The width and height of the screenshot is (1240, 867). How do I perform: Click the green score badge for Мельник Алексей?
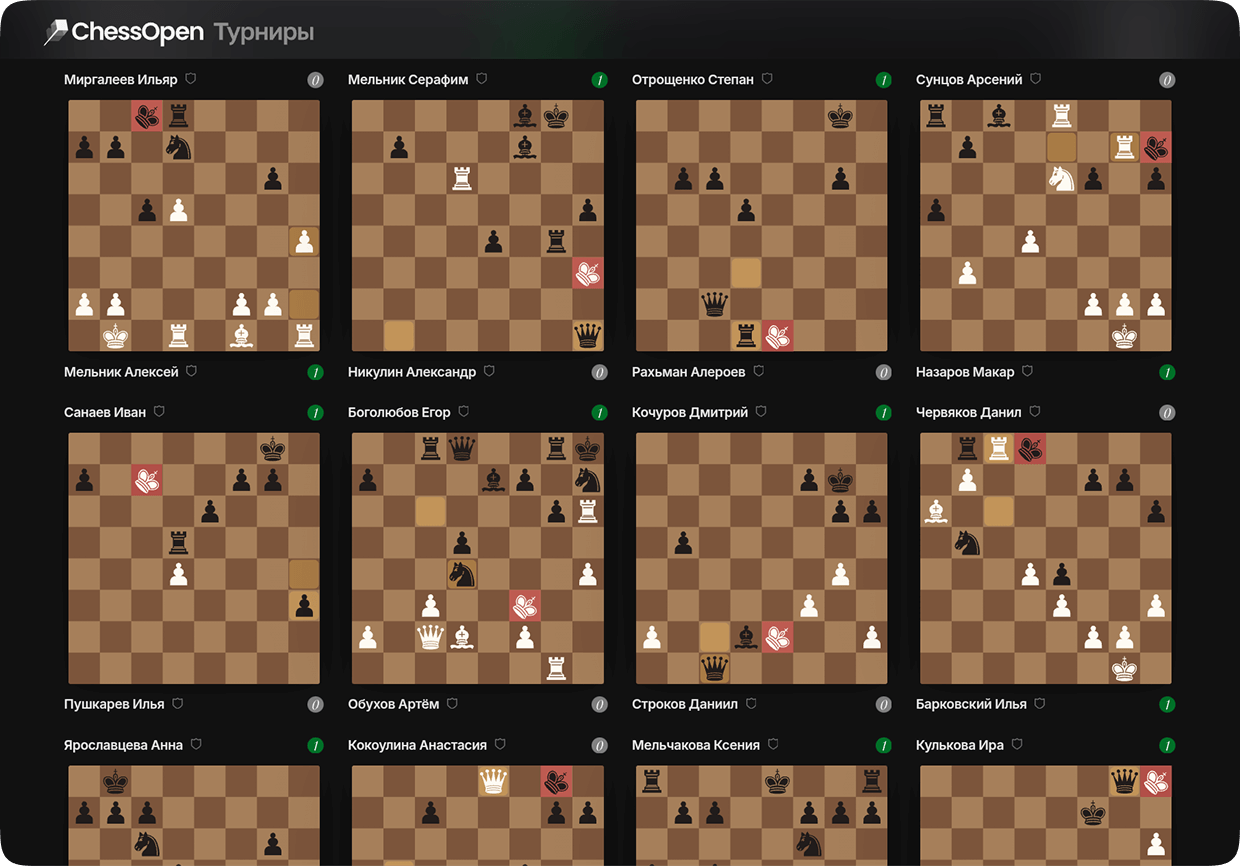point(315,372)
